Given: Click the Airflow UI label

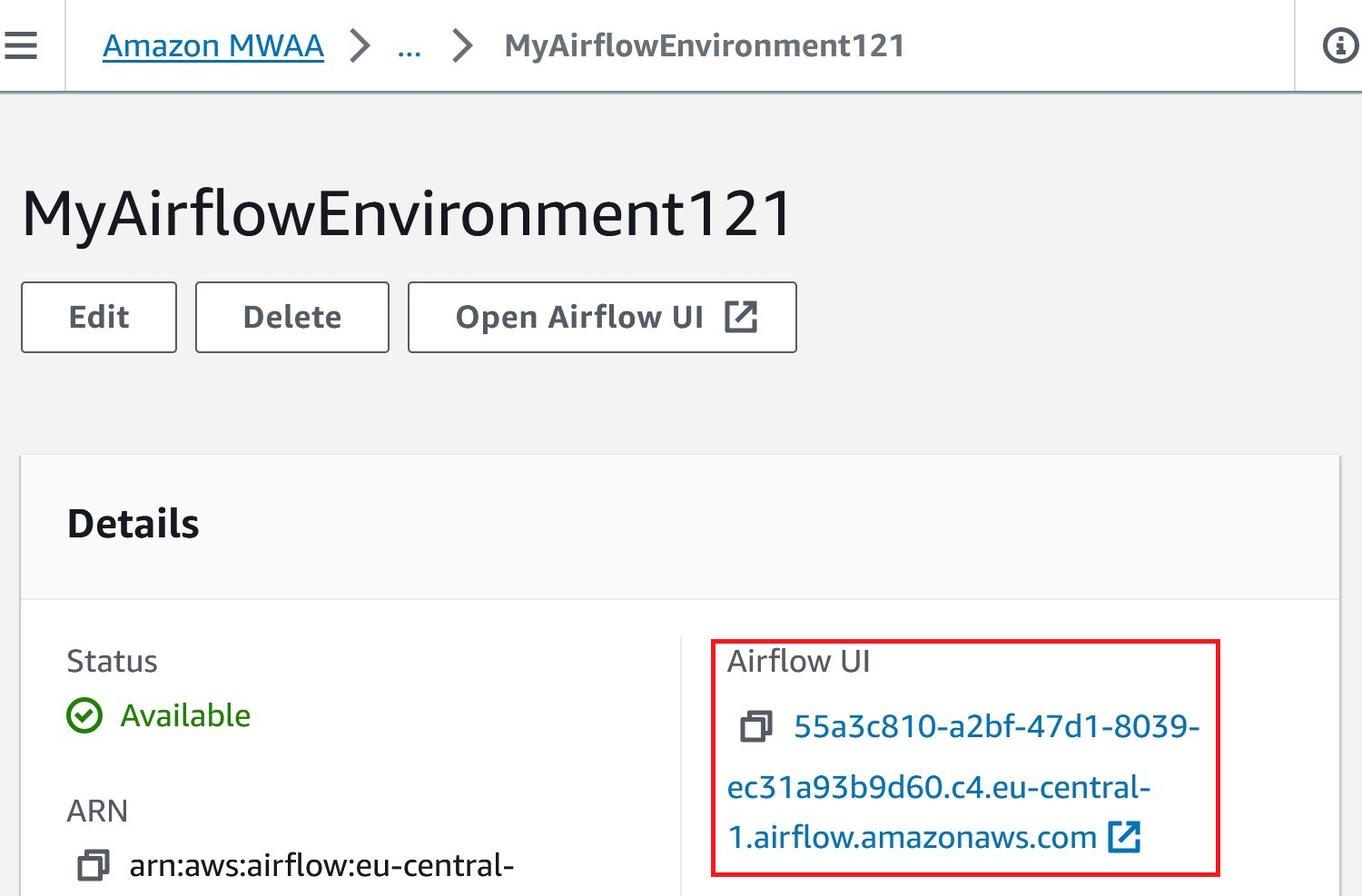Looking at the screenshot, I should pos(799,661).
